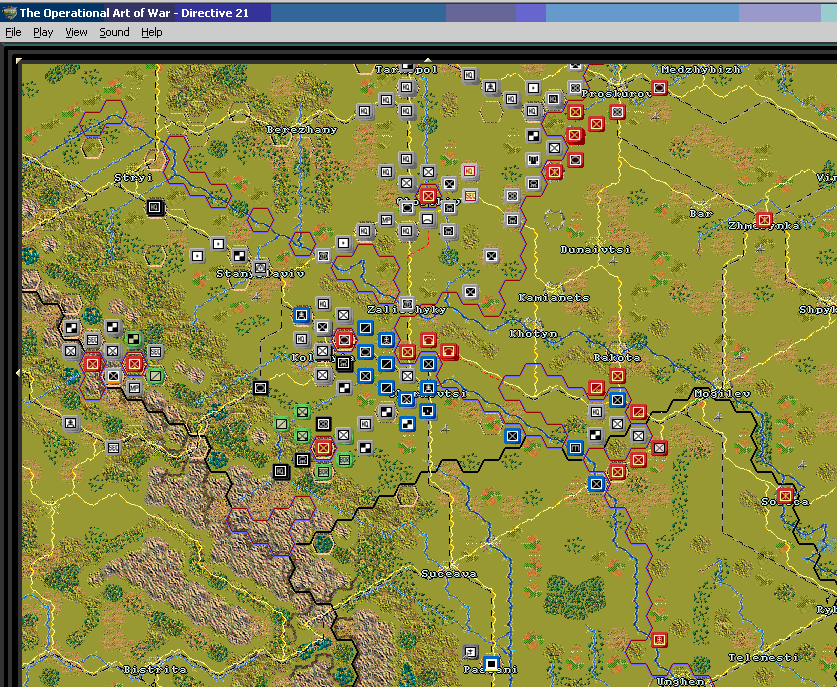Image resolution: width=838 pixels, height=687 pixels.
Task: Select the lone blue infantry unit west of Bakota cluster
Action: coord(512,436)
